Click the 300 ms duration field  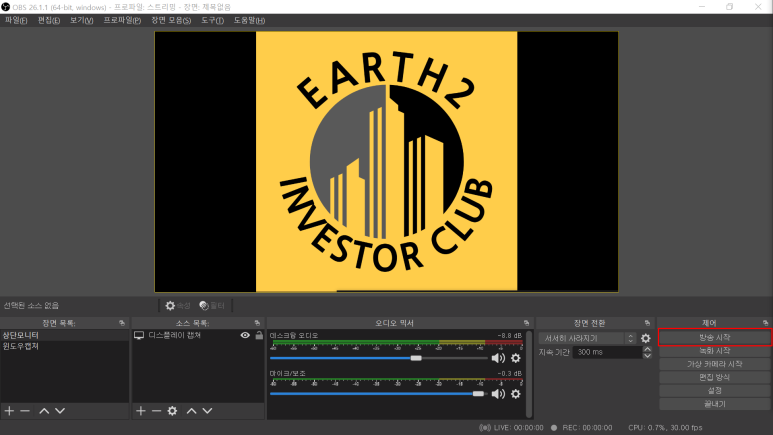(x=607, y=352)
